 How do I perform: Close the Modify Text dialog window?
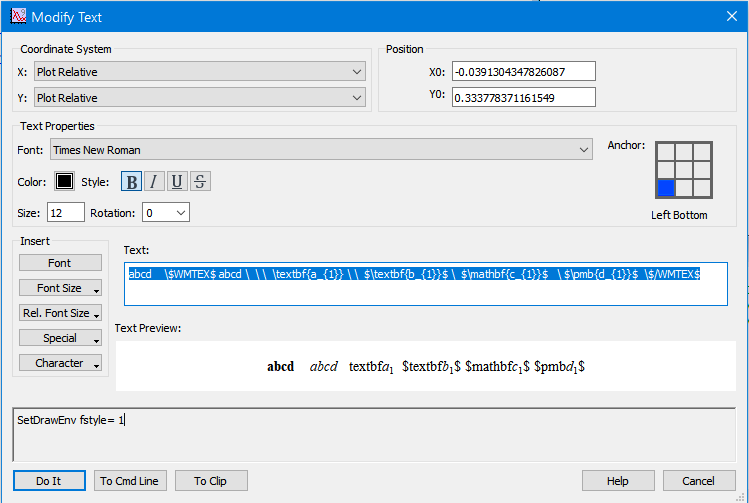click(725, 17)
